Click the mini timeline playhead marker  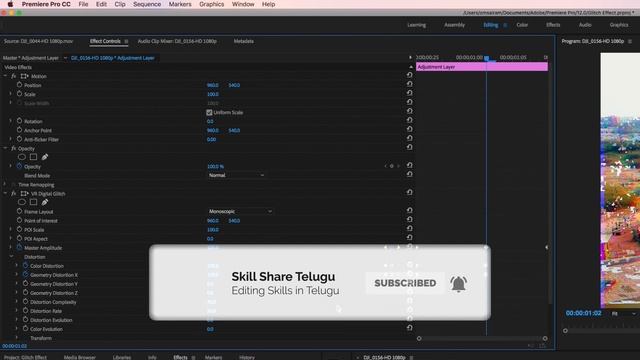click(x=487, y=58)
